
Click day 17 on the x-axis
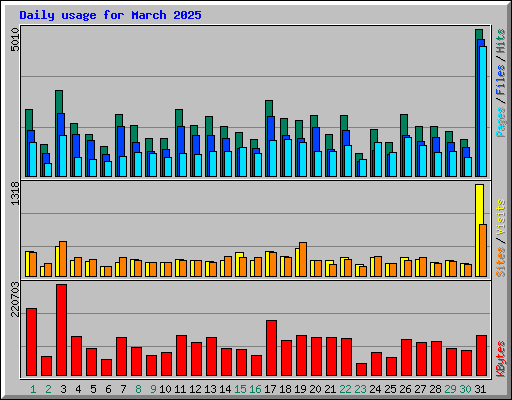[x=270, y=389]
